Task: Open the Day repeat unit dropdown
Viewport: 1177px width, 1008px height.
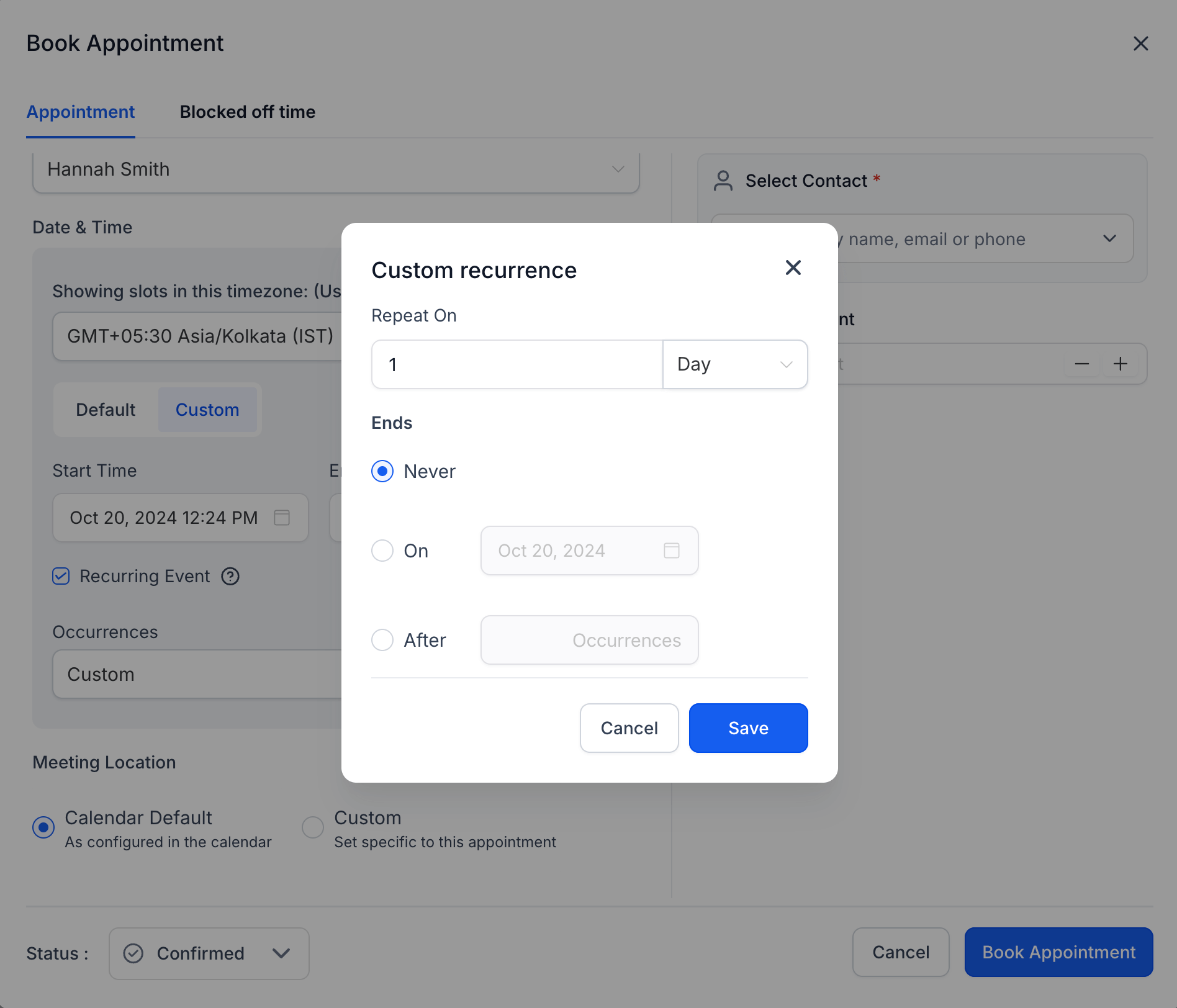Action: pos(735,364)
